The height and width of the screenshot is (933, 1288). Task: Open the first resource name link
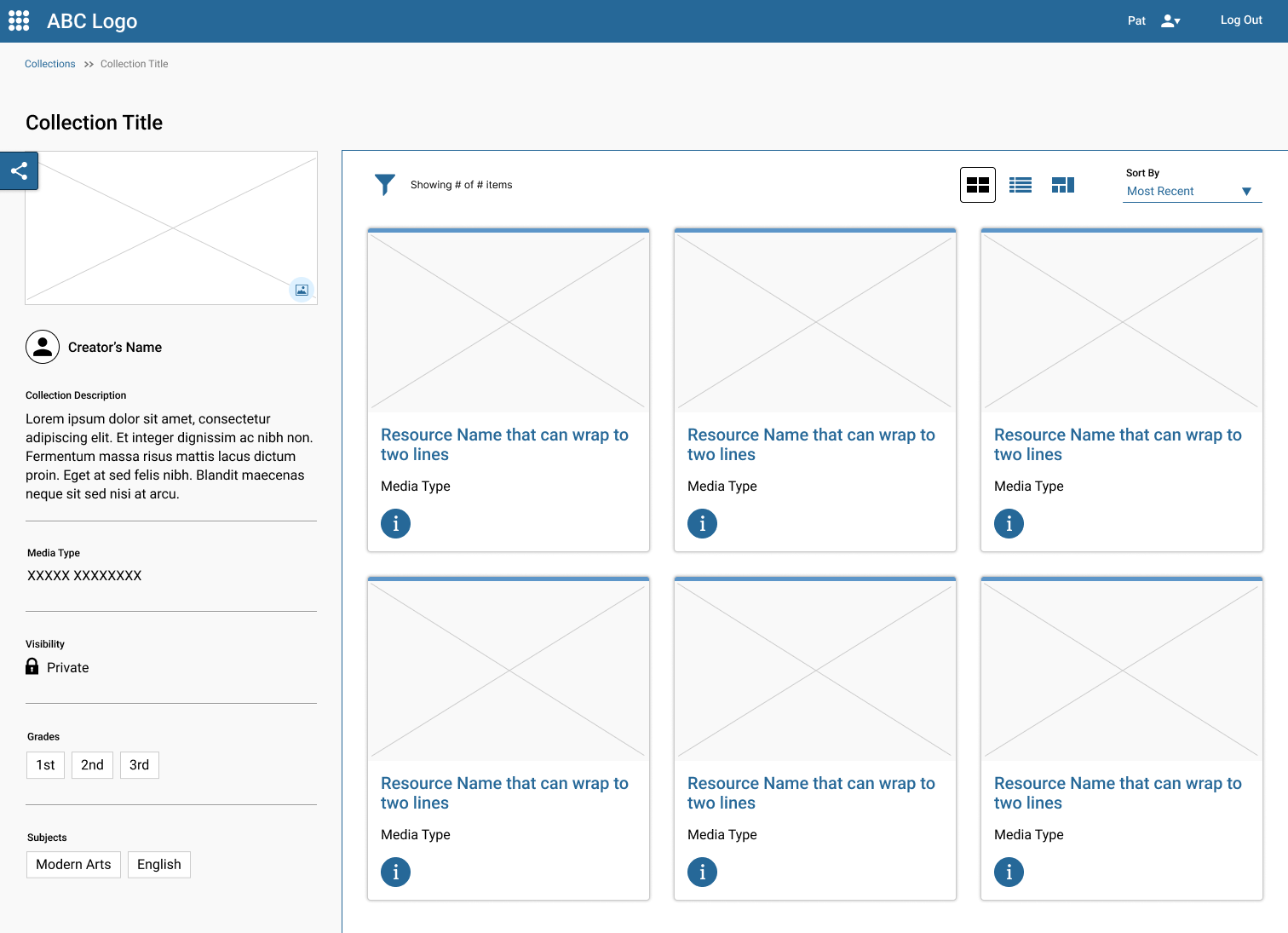click(x=504, y=444)
